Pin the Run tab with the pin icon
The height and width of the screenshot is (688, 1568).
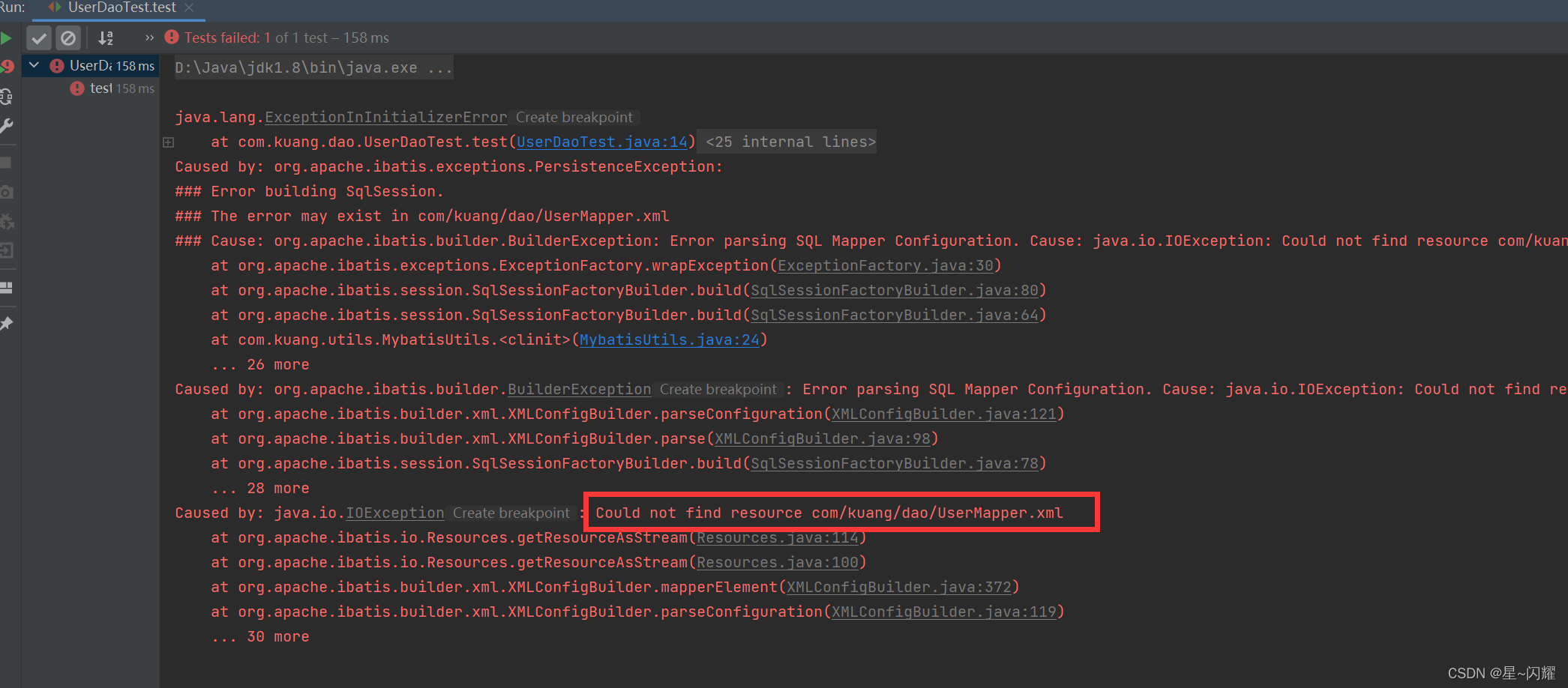pyautogui.click(x=6, y=323)
